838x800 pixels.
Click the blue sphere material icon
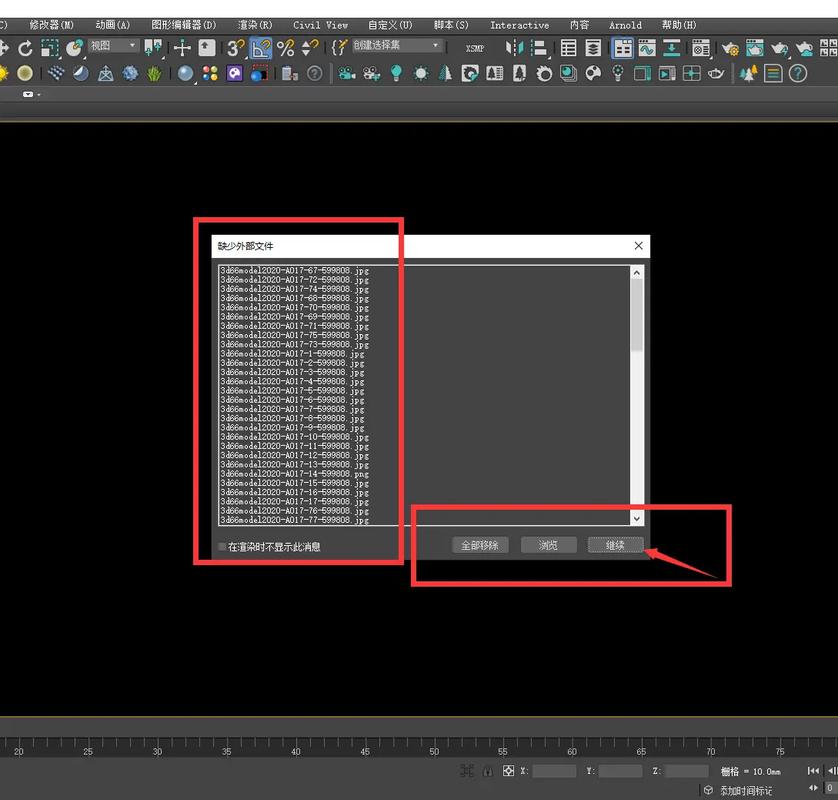coord(185,73)
